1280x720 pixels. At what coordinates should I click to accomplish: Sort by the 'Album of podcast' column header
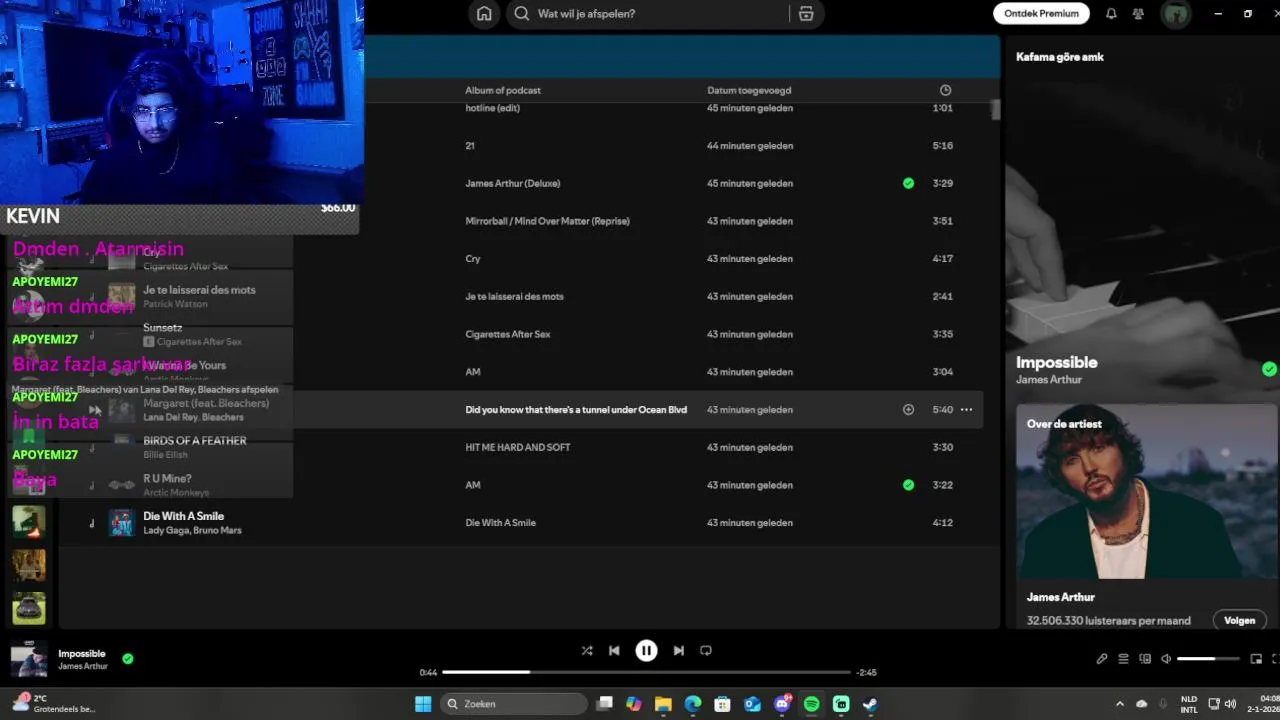point(503,90)
